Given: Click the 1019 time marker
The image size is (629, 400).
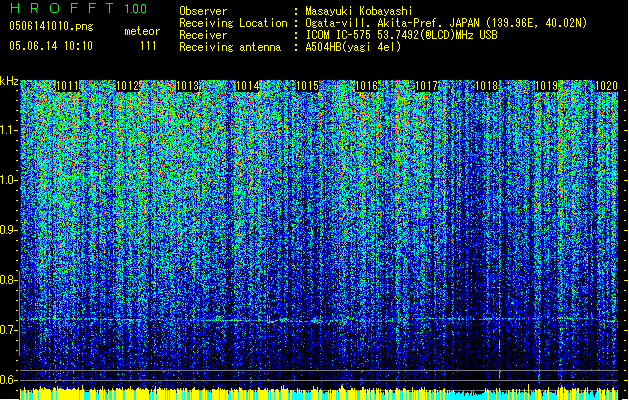Looking at the screenshot, I should click(x=546, y=86).
